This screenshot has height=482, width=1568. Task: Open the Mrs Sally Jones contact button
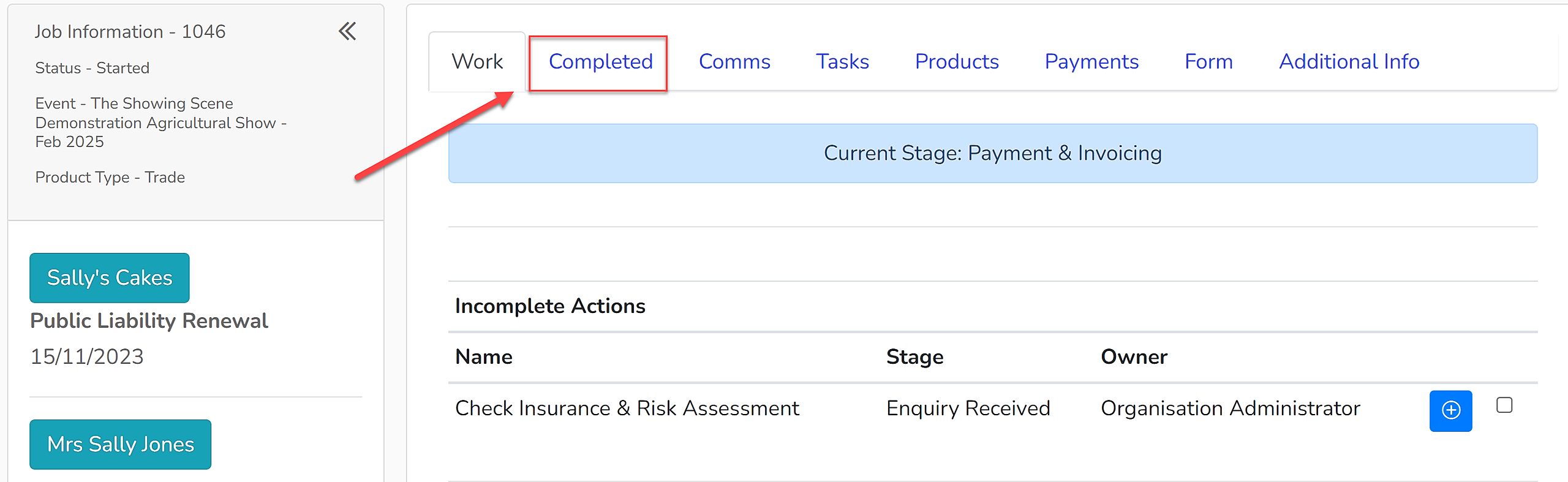coord(121,444)
